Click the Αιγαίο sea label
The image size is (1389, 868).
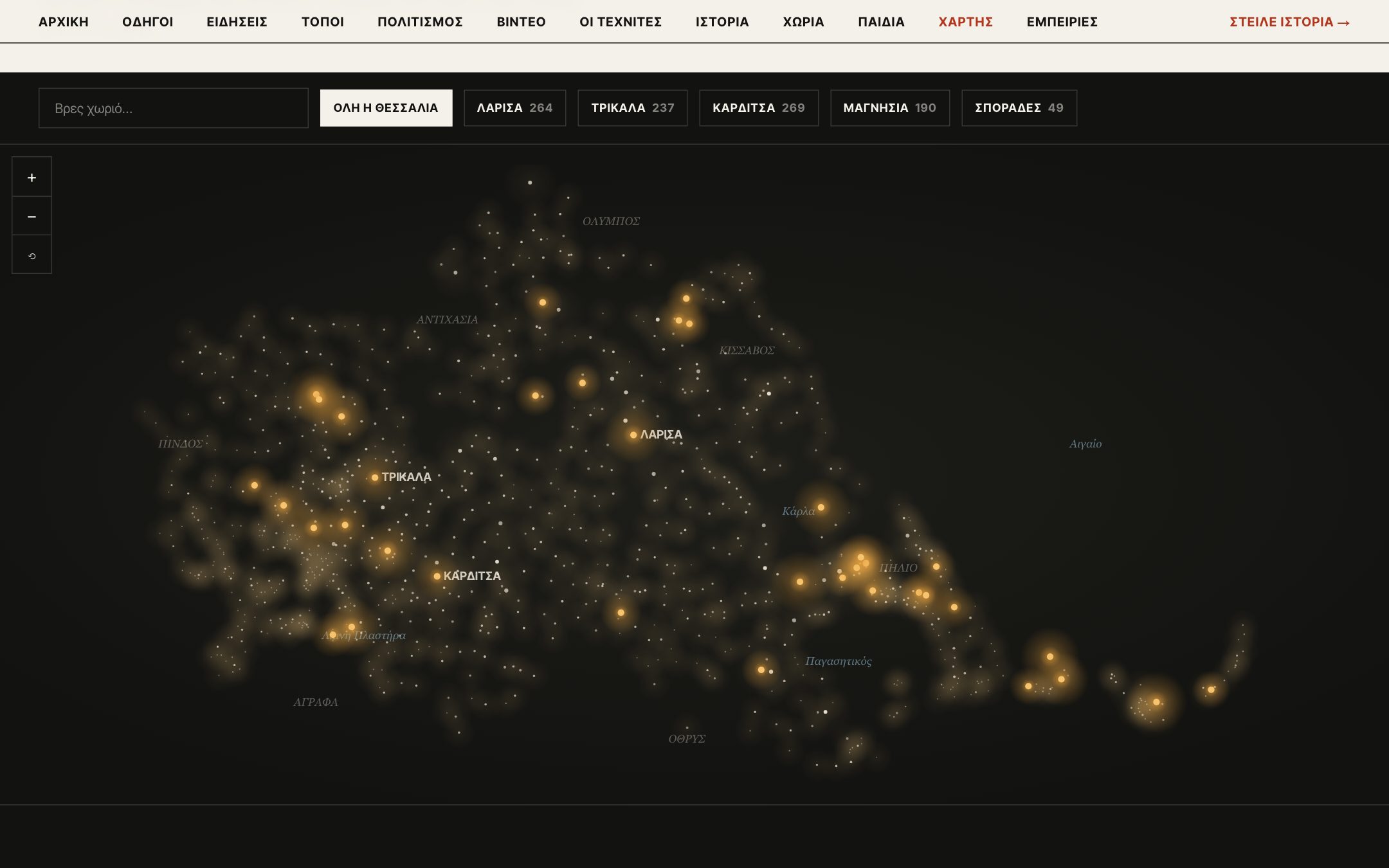point(1085,444)
